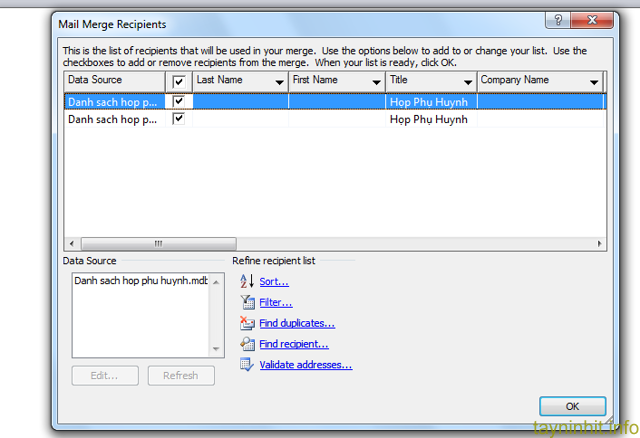This screenshot has height=438, width=640.
Task: Click the Find duplicates icon
Action: coord(247,323)
